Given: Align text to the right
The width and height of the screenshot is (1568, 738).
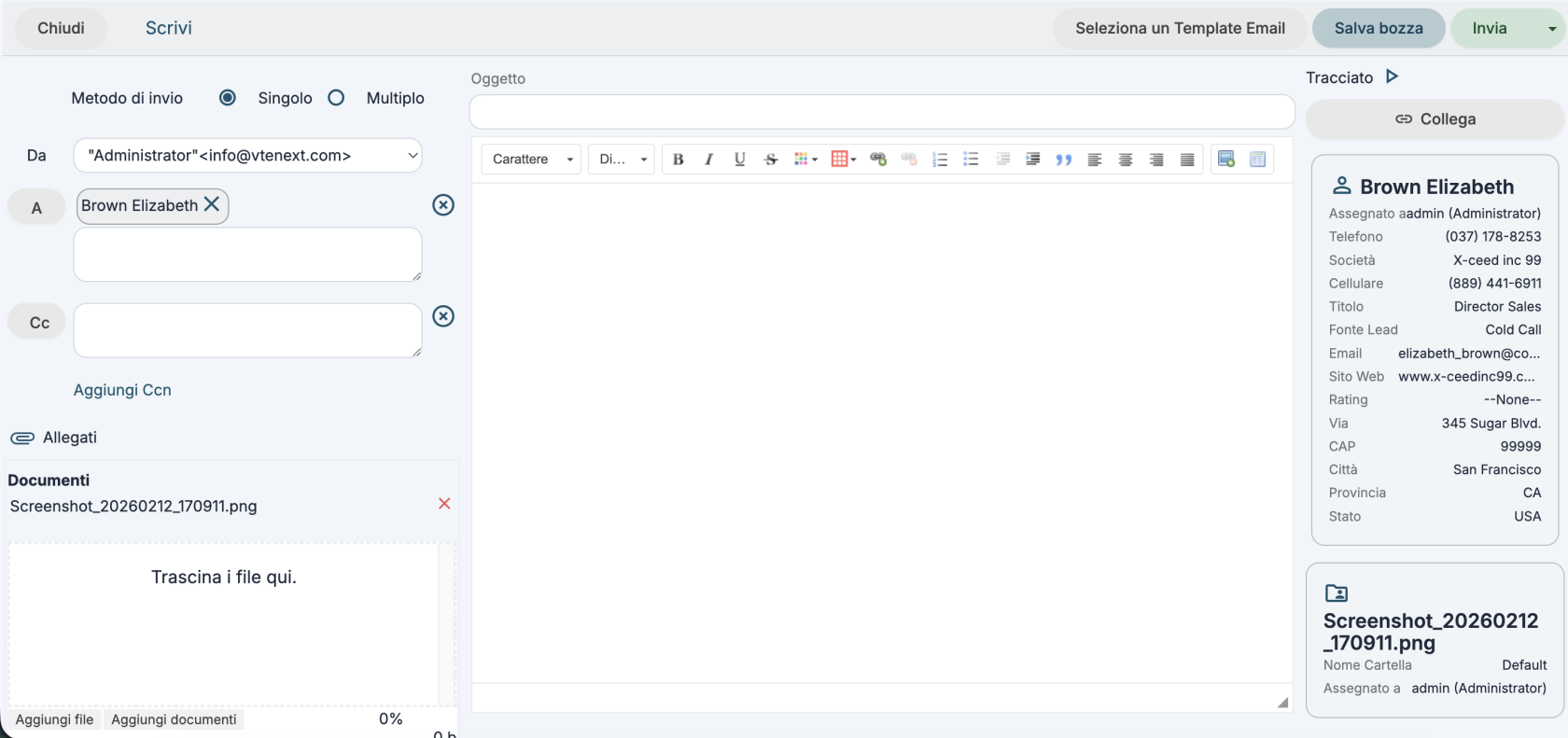Looking at the screenshot, I should point(1156,160).
